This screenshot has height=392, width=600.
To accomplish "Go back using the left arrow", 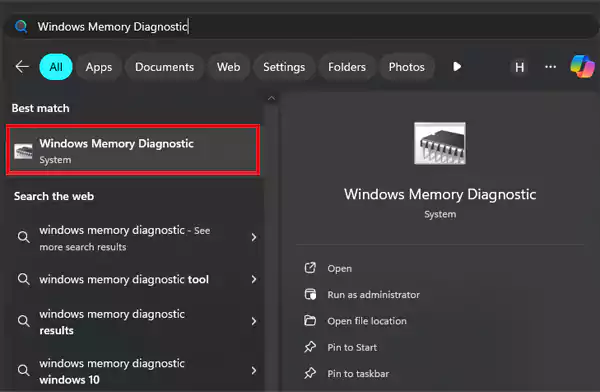I will click(x=22, y=67).
